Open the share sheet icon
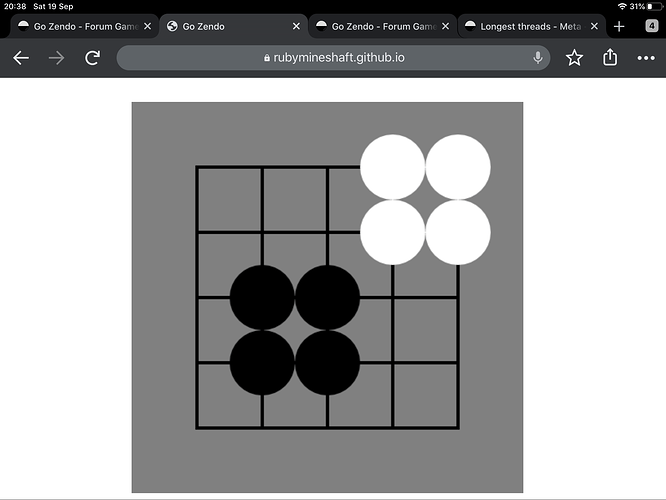The width and height of the screenshot is (666, 500). [610, 57]
